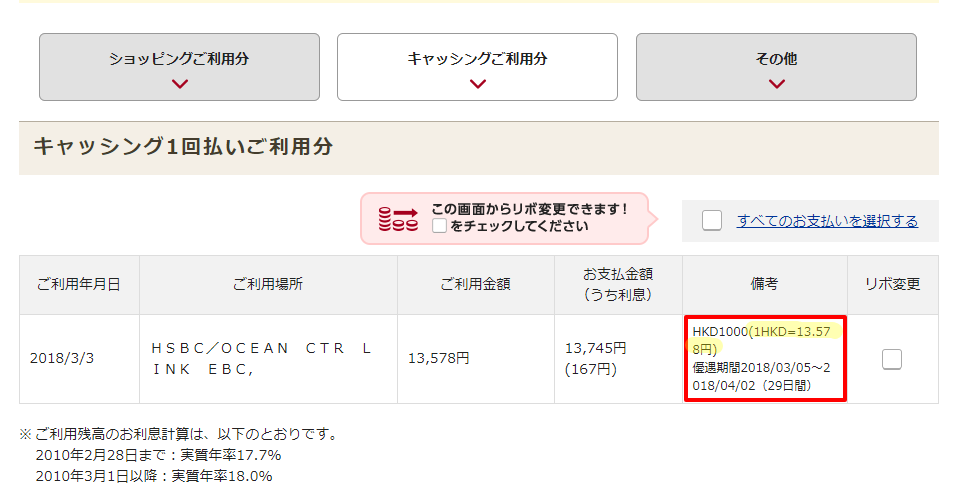
Task: Click the sample checkbox in the pink tooltip
Action: coord(439,226)
